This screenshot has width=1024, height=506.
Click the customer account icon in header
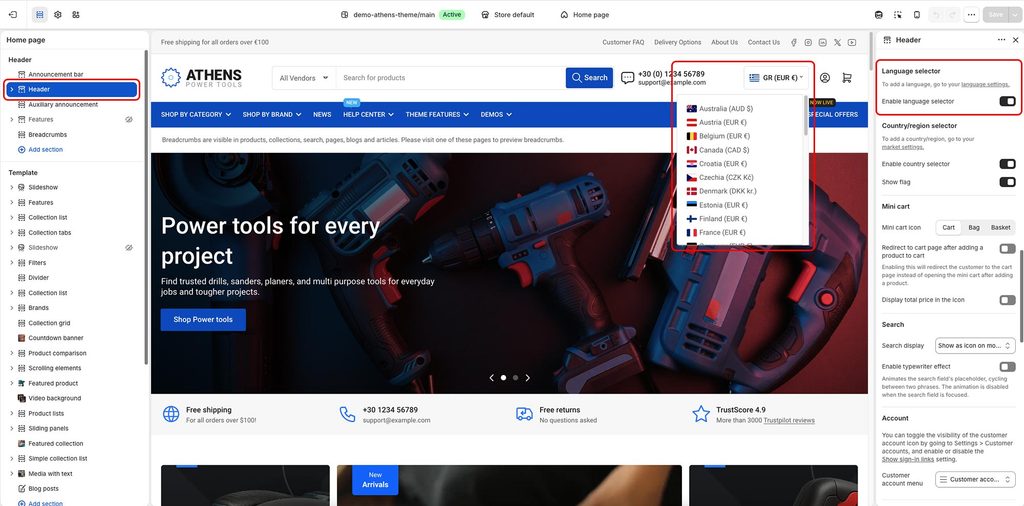click(x=825, y=78)
